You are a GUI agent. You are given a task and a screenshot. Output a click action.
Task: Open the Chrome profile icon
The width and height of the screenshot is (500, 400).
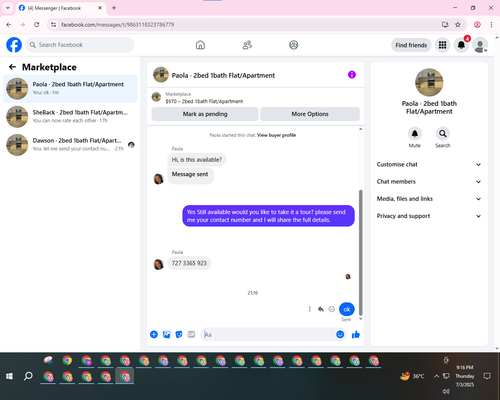(x=477, y=24)
